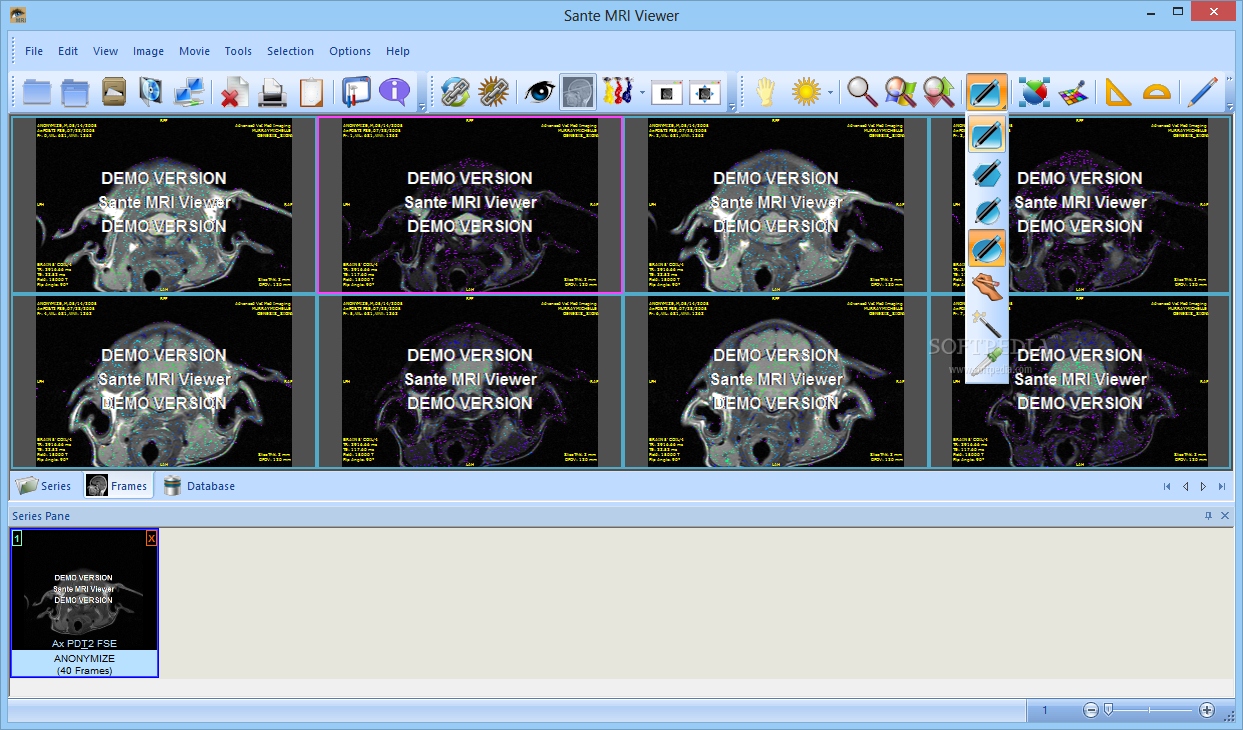Image resolution: width=1243 pixels, height=730 pixels.
Task: Switch to the Series tab
Action: (x=44, y=486)
